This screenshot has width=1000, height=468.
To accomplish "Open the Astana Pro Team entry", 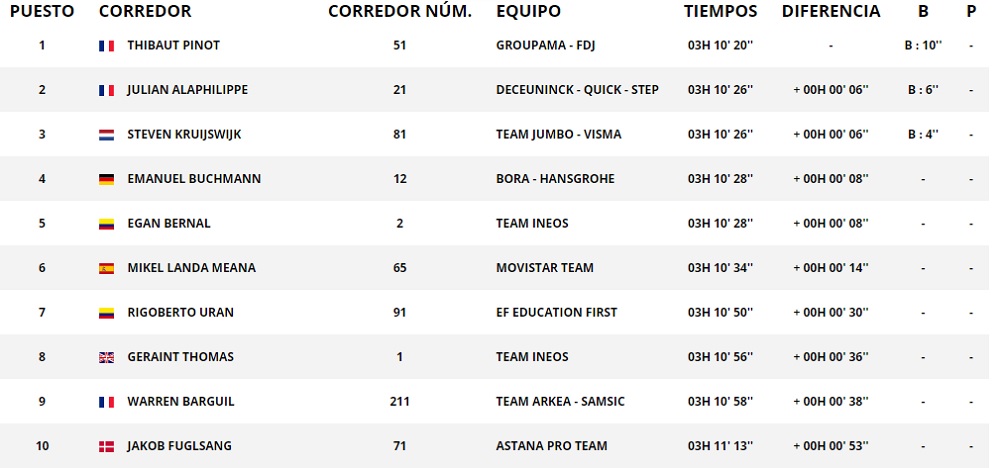I will click(551, 446).
